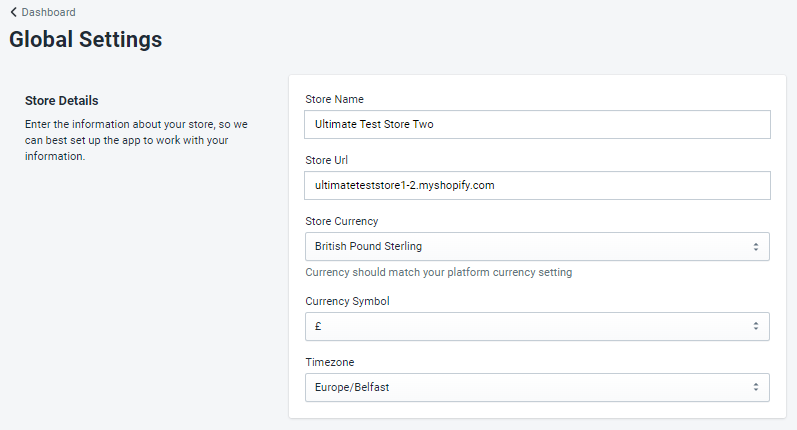The image size is (797, 430).
Task: Click the up-down arrows icon in Currency Symbol
Action: click(x=756, y=326)
